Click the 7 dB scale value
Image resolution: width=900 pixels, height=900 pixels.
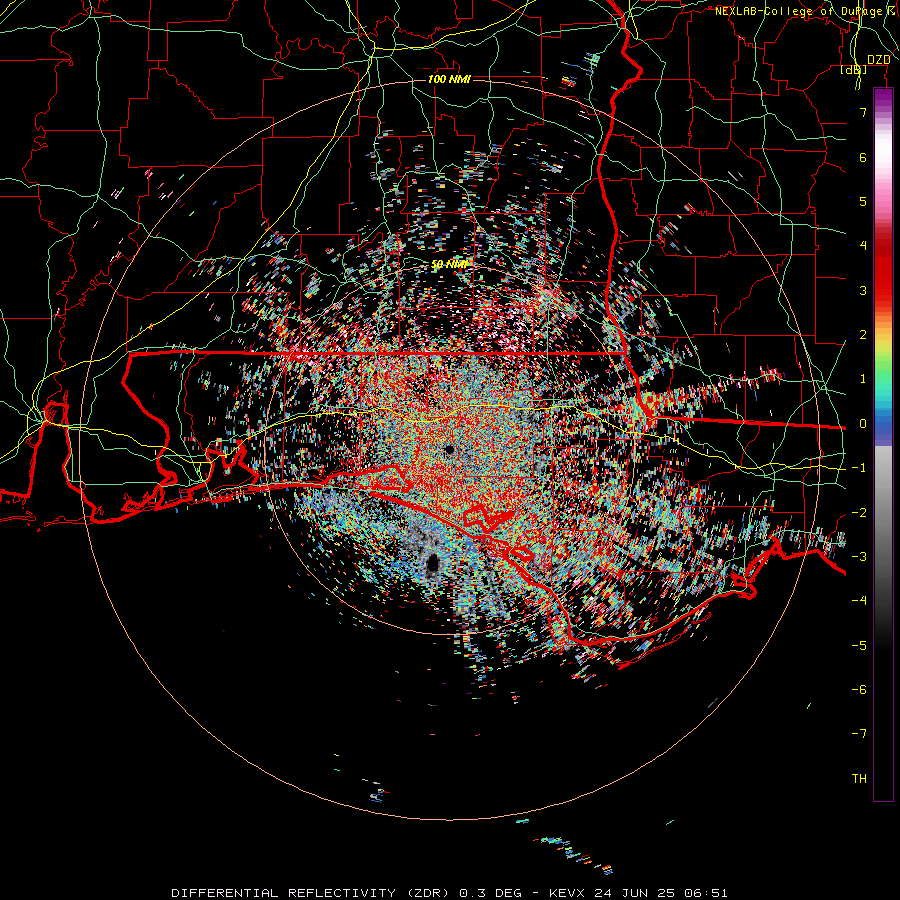[x=863, y=112]
